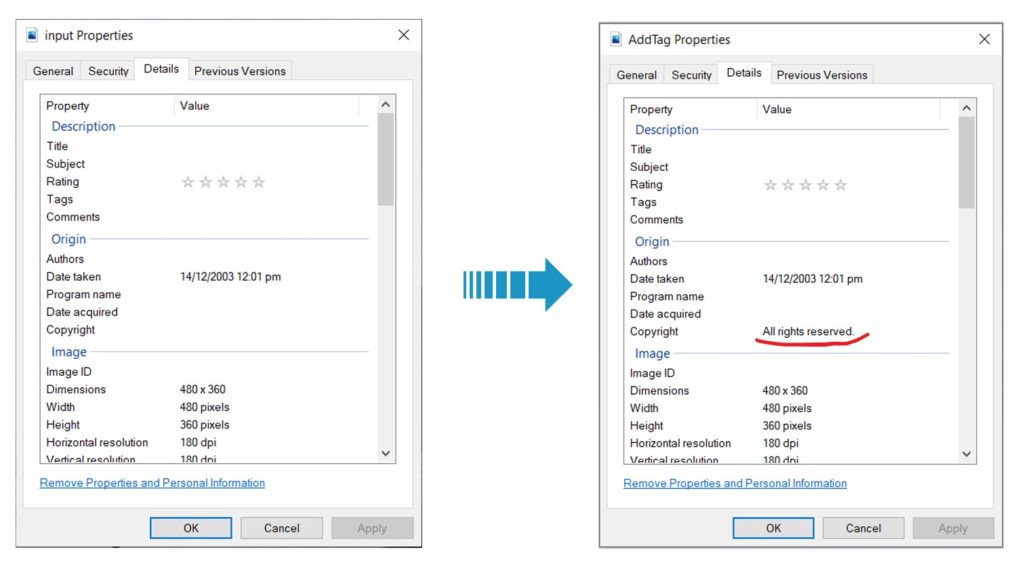
Task: Click Remove Properties link in AddTag Properties
Action: tap(735, 484)
